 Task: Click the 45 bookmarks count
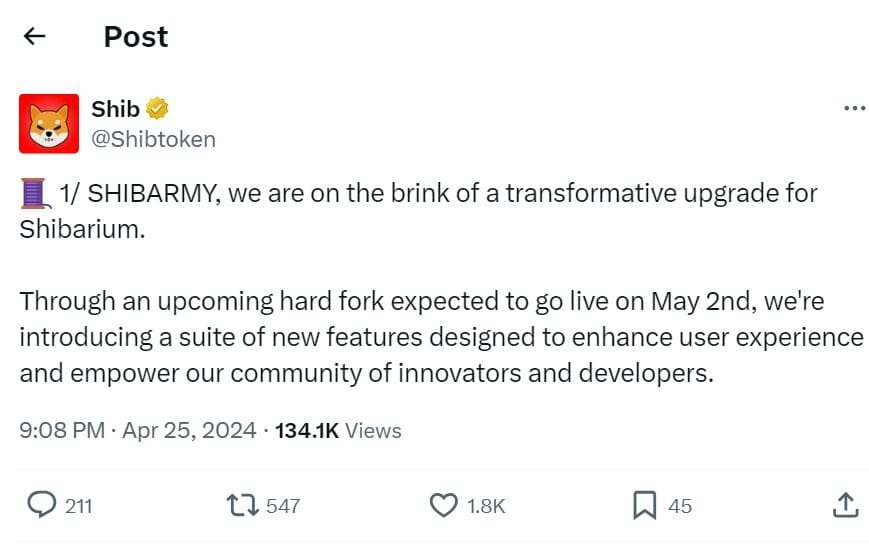[680, 507]
